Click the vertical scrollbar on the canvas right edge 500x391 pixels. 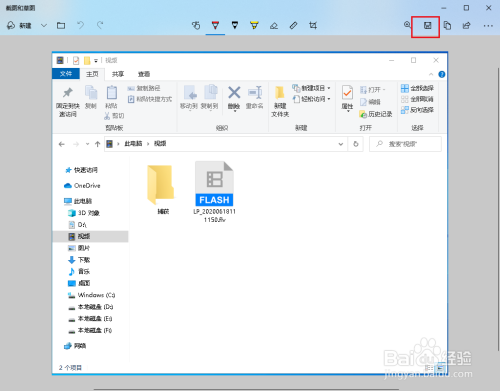498,209
